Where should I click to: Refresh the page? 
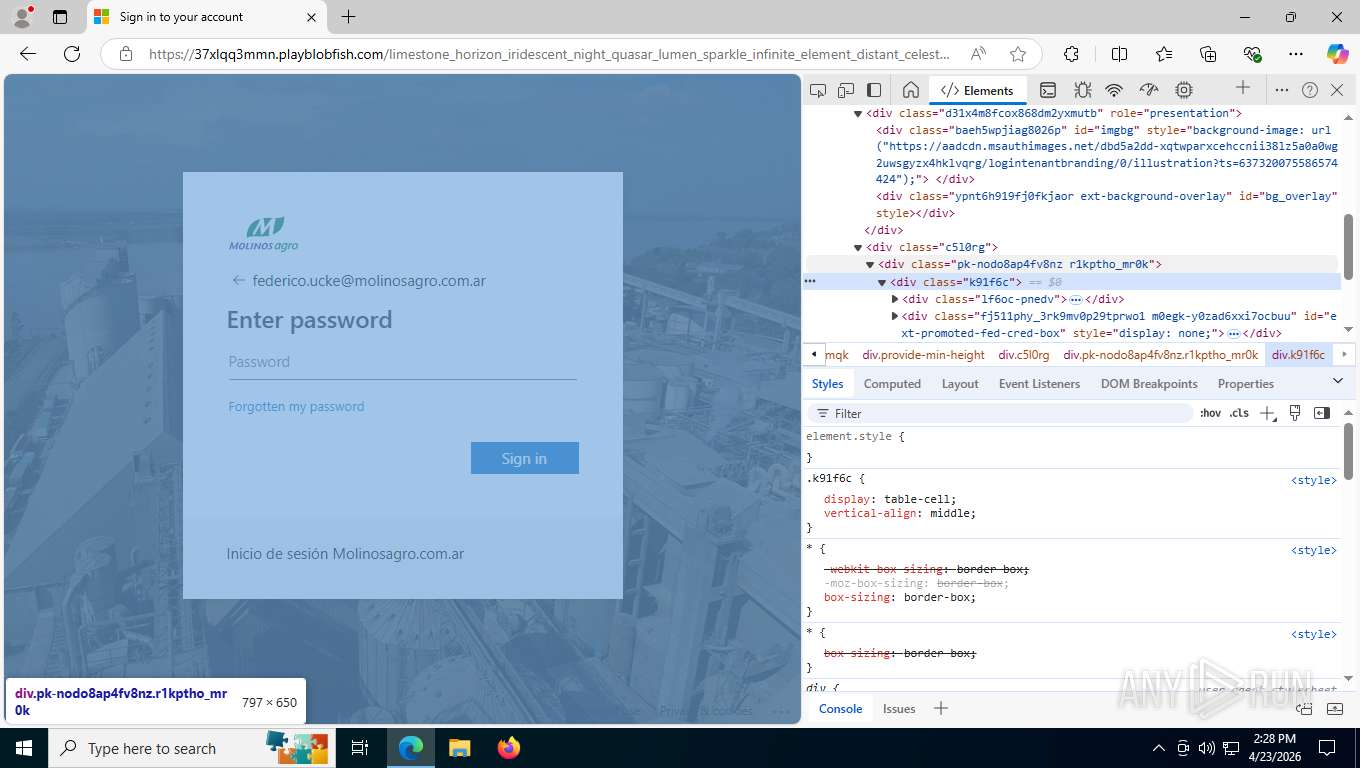click(72, 54)
